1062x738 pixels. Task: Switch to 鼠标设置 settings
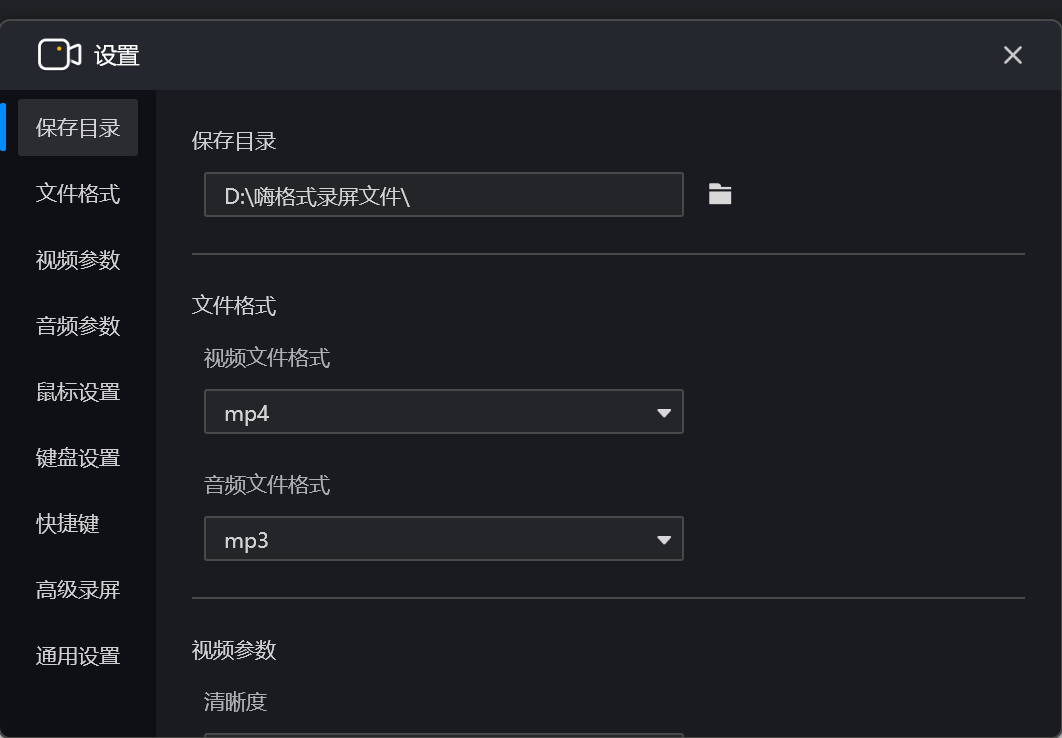(x=78, y=391)
